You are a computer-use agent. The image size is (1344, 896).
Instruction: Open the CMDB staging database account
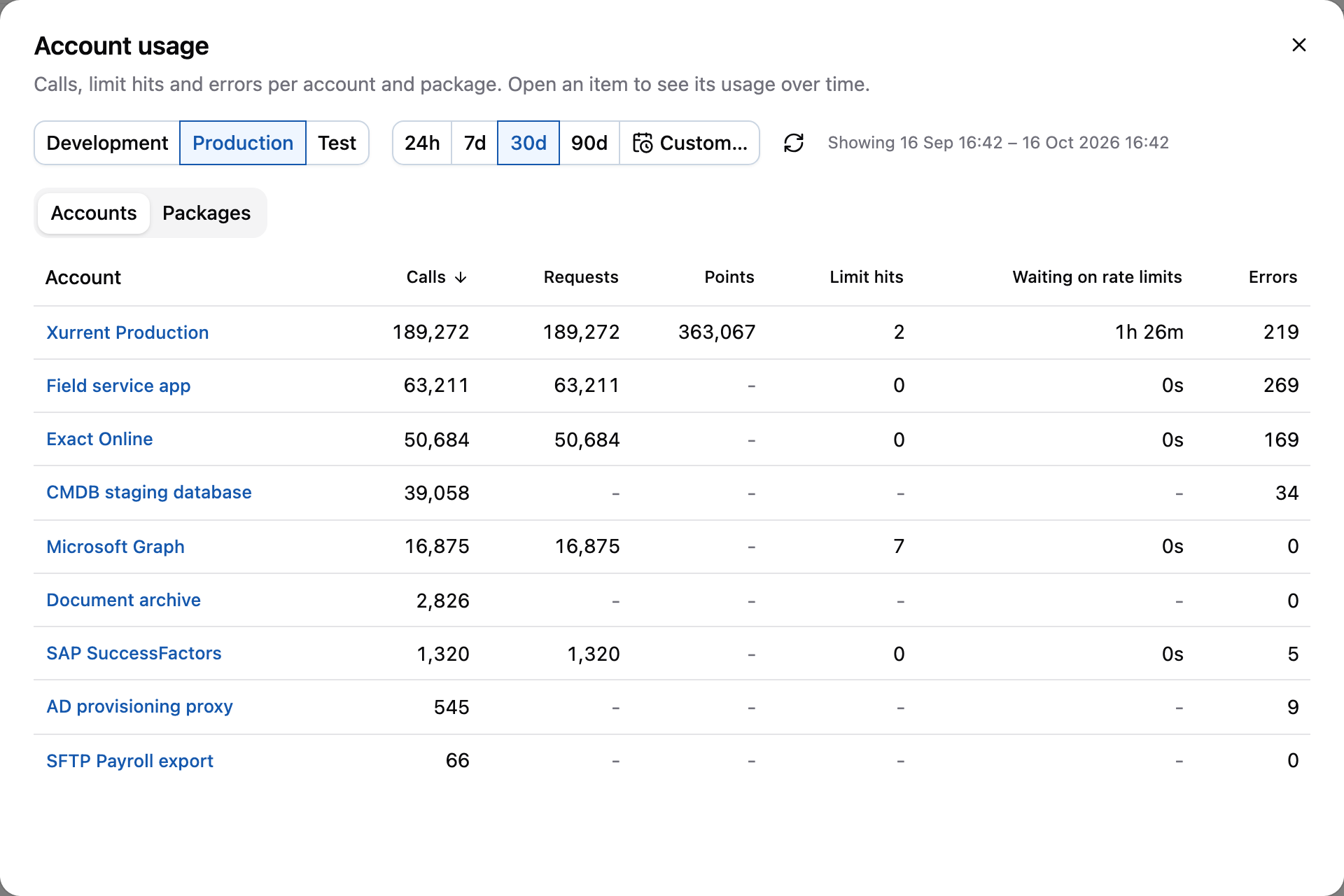point(149,492)
